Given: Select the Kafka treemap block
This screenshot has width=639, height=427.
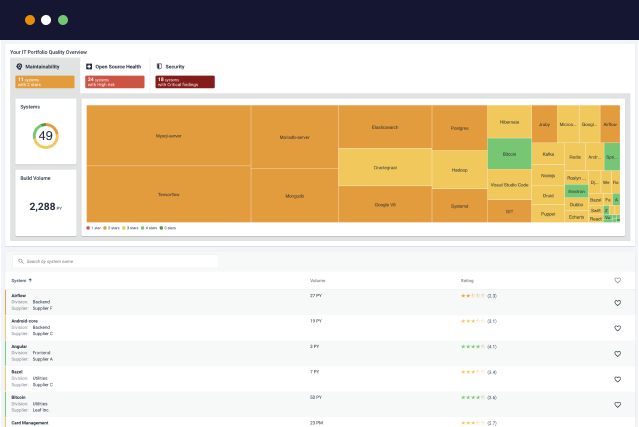Looking at the screenshot, I should click(x=548, y=154).
